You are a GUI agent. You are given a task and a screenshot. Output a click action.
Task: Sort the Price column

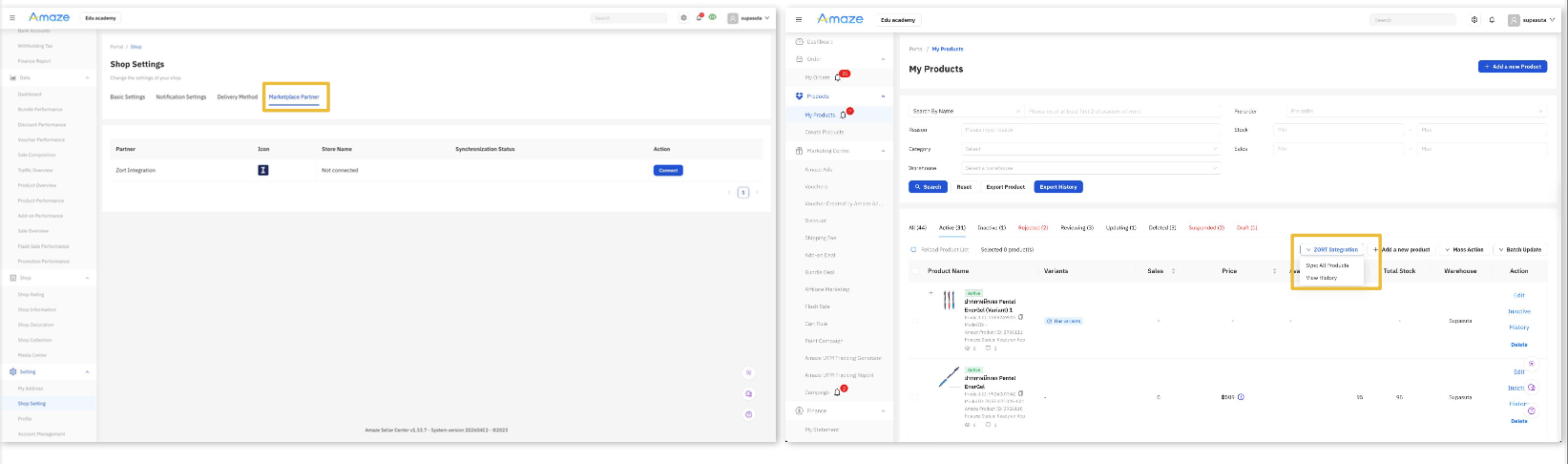pos(1274,271)
